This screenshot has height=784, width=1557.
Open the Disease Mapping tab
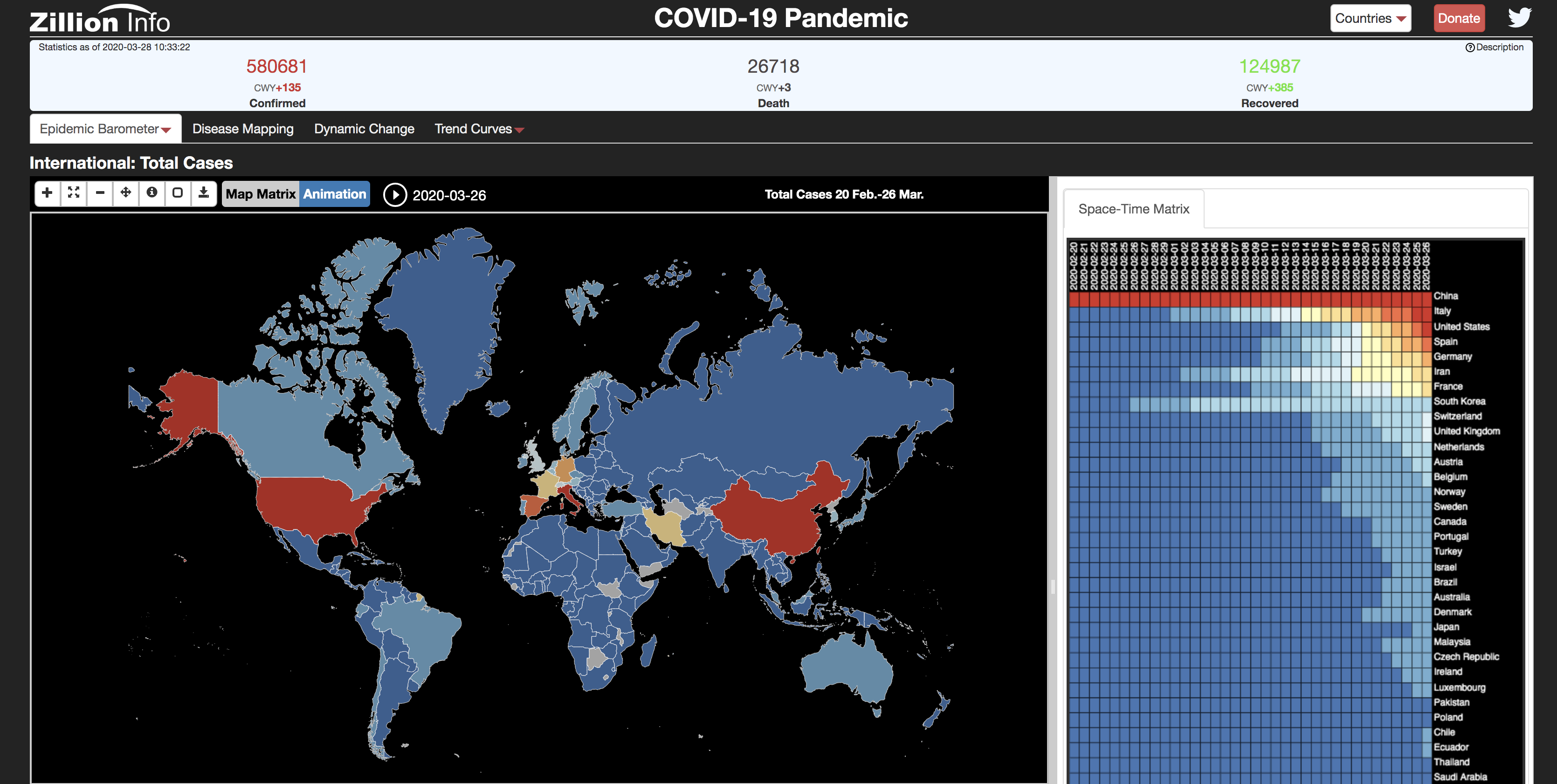[243, 129]
